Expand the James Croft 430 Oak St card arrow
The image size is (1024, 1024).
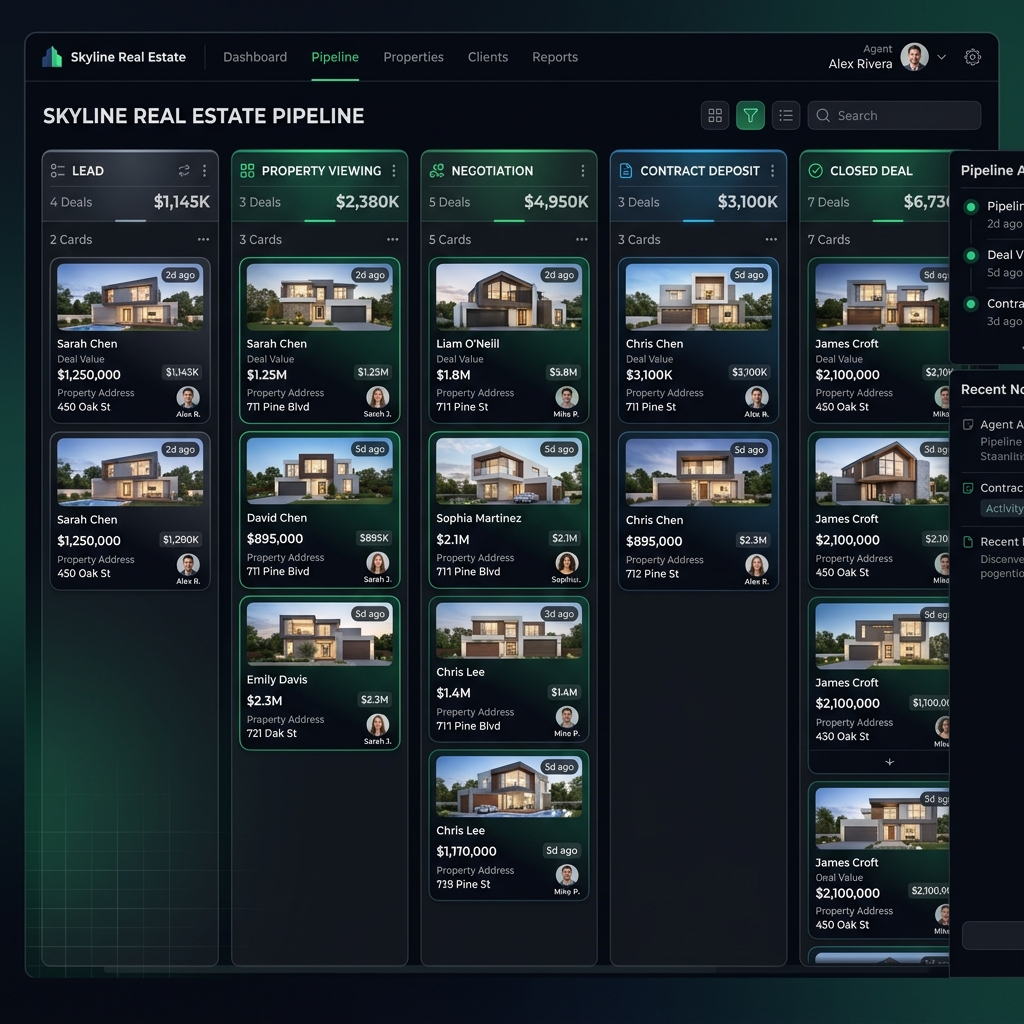click(x=889, y=762)
